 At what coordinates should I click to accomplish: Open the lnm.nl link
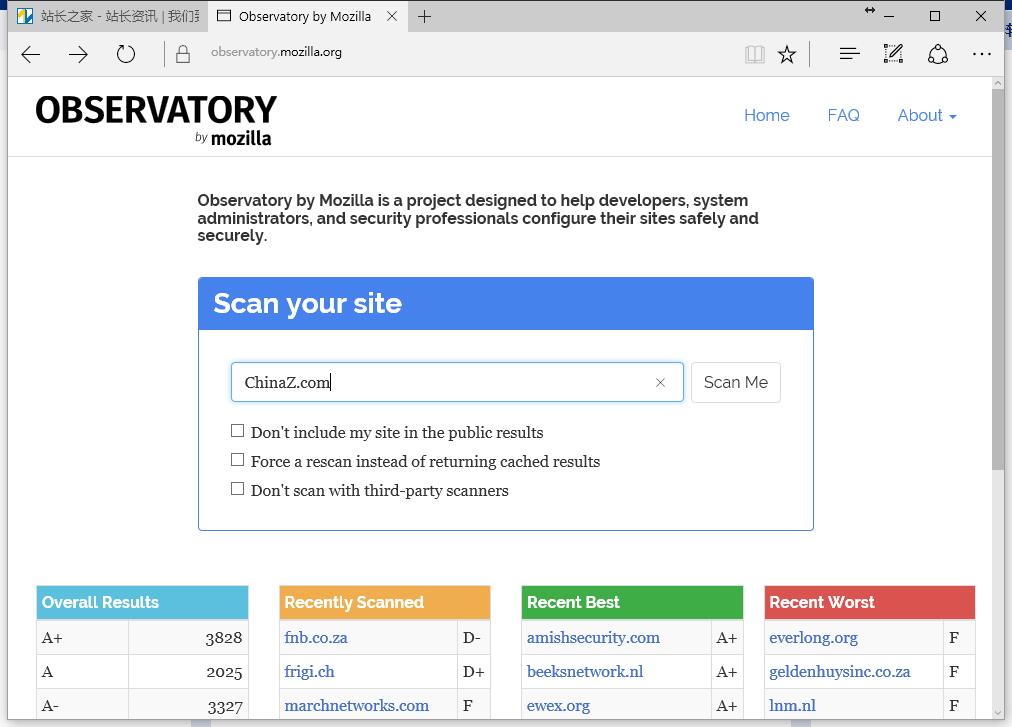[x=792, y=706]
